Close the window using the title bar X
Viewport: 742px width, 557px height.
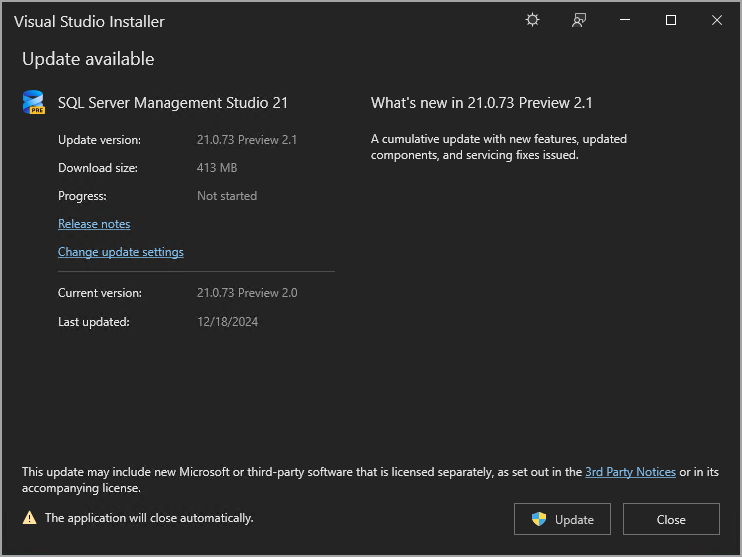pyautogui.click(x=717, y=20)
